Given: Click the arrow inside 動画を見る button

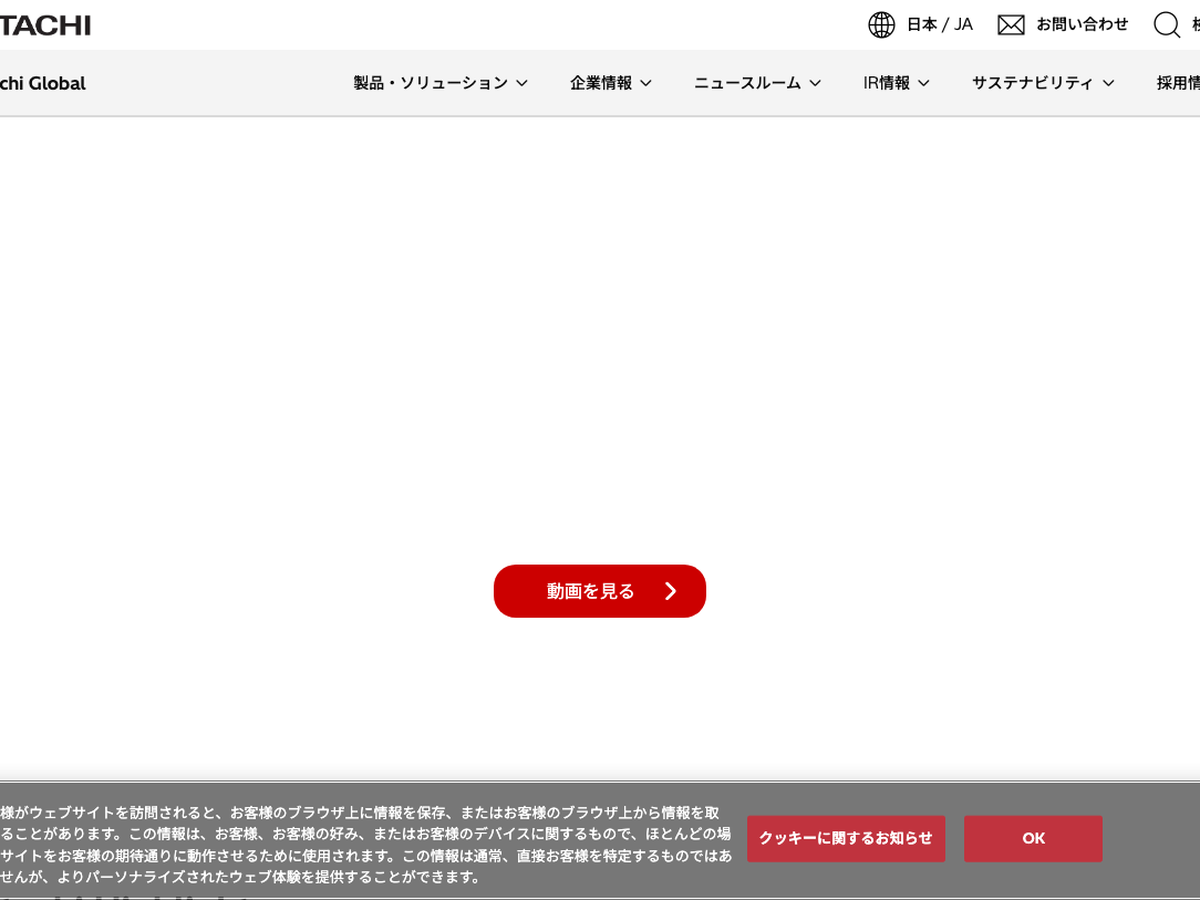Looking at the screenshot, I should click(x=671, y=591).
